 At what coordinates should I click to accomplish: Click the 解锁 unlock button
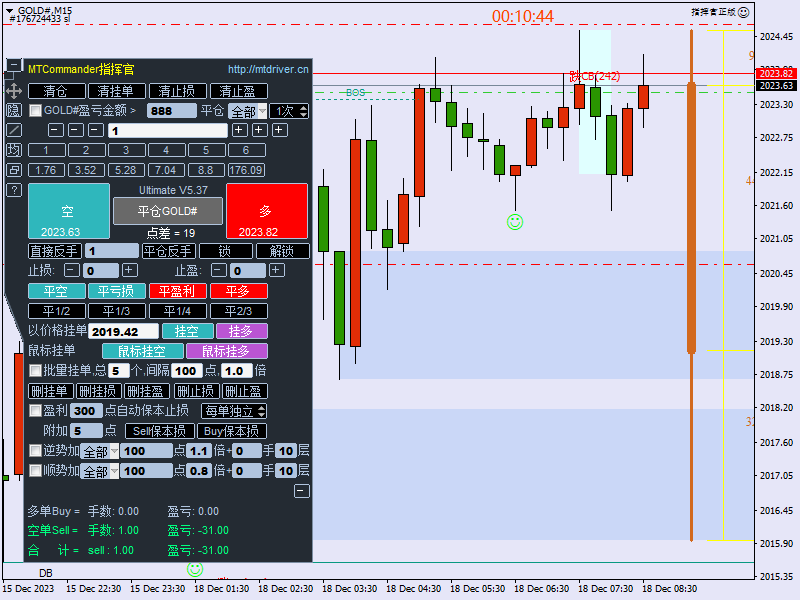coord(283,251)
